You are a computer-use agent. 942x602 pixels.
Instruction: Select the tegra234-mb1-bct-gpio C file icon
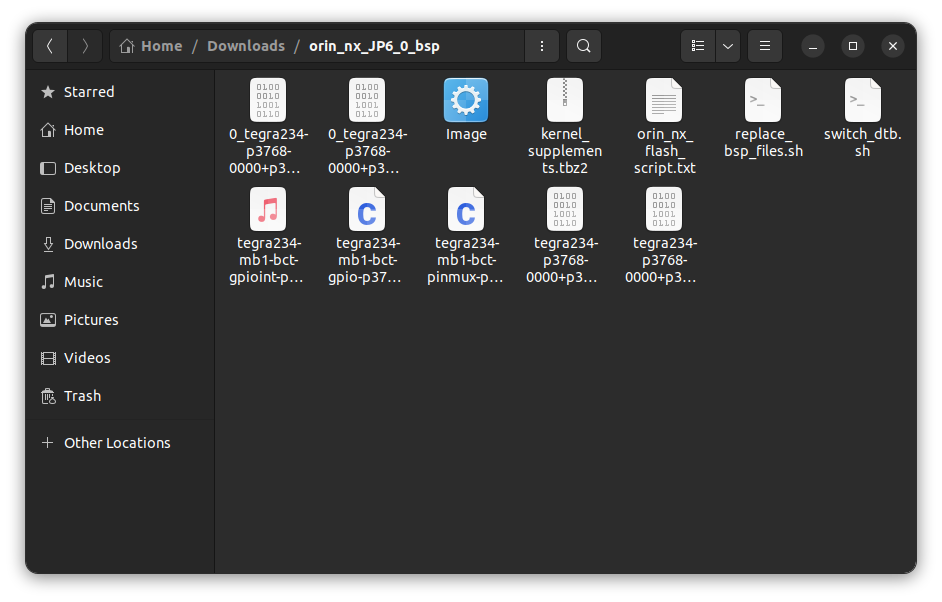(x=366, y=209)
